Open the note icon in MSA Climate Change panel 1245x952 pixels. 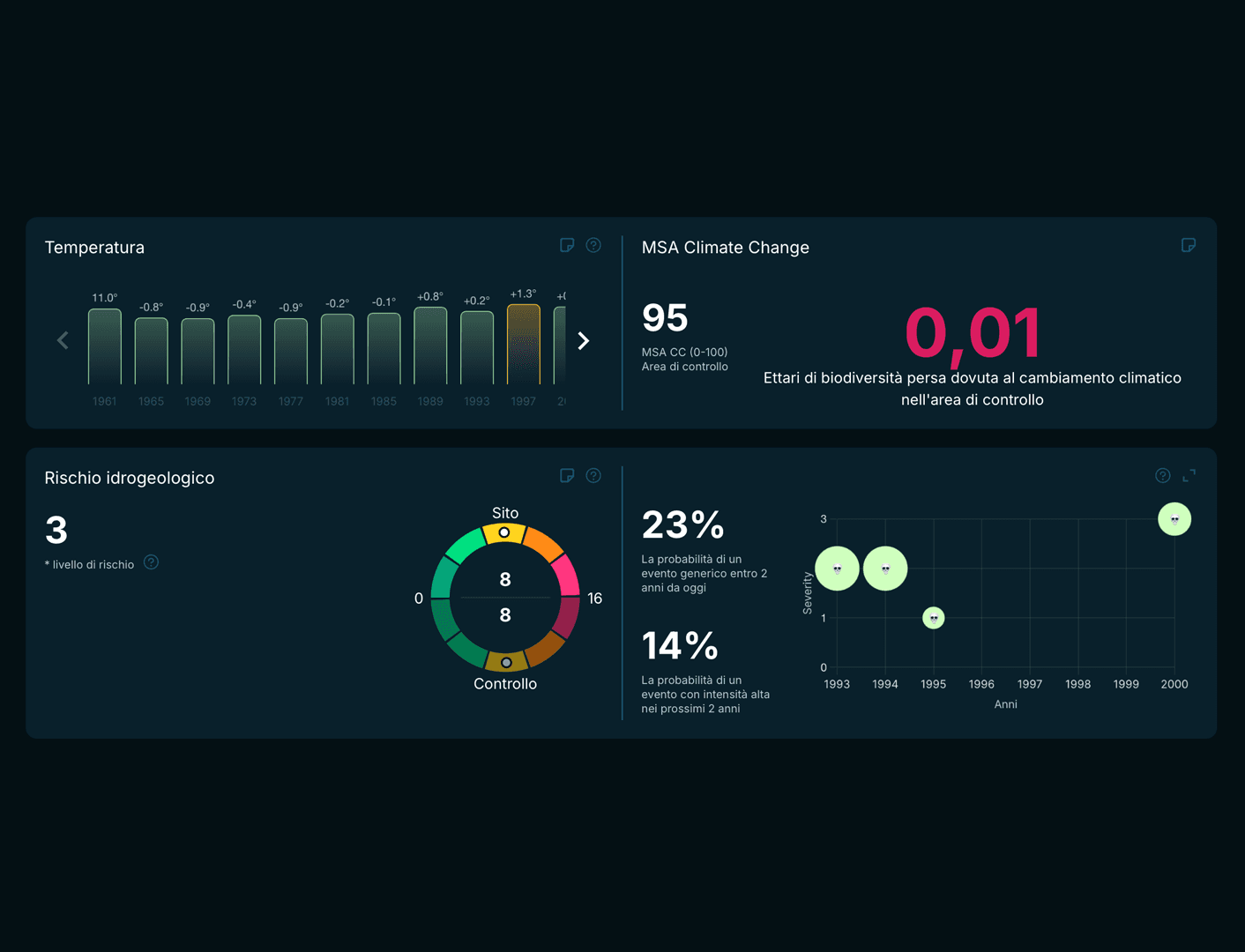point(1189,245)
